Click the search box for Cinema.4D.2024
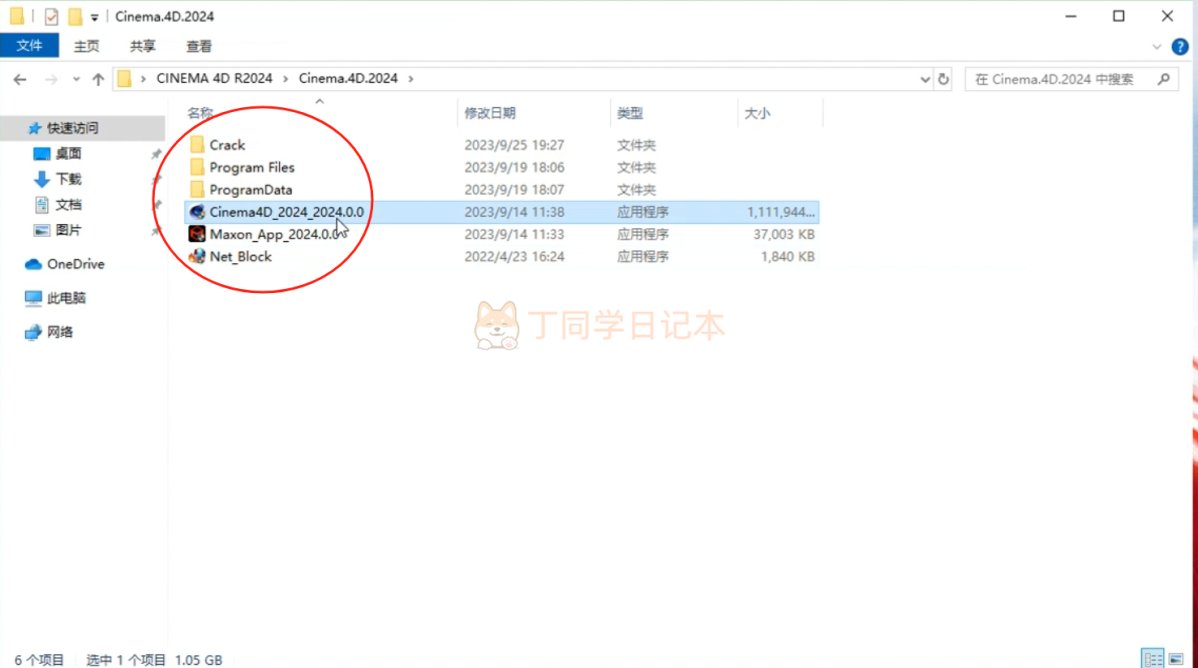This screenshot has width=1198, height=668. [1062, 79]
